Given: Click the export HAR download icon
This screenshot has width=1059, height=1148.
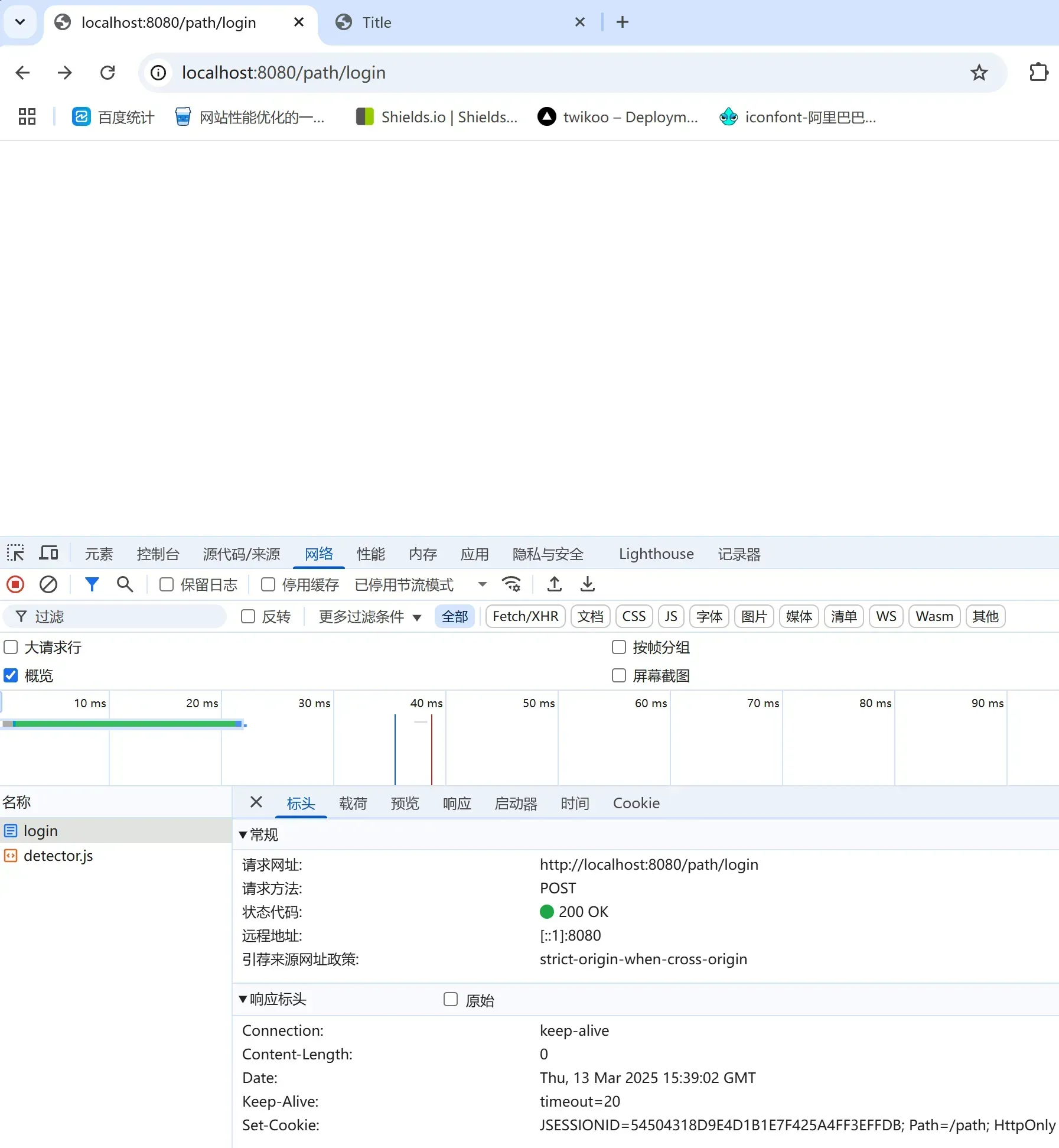Looking at the screenshot, I should tap(587, 584).
